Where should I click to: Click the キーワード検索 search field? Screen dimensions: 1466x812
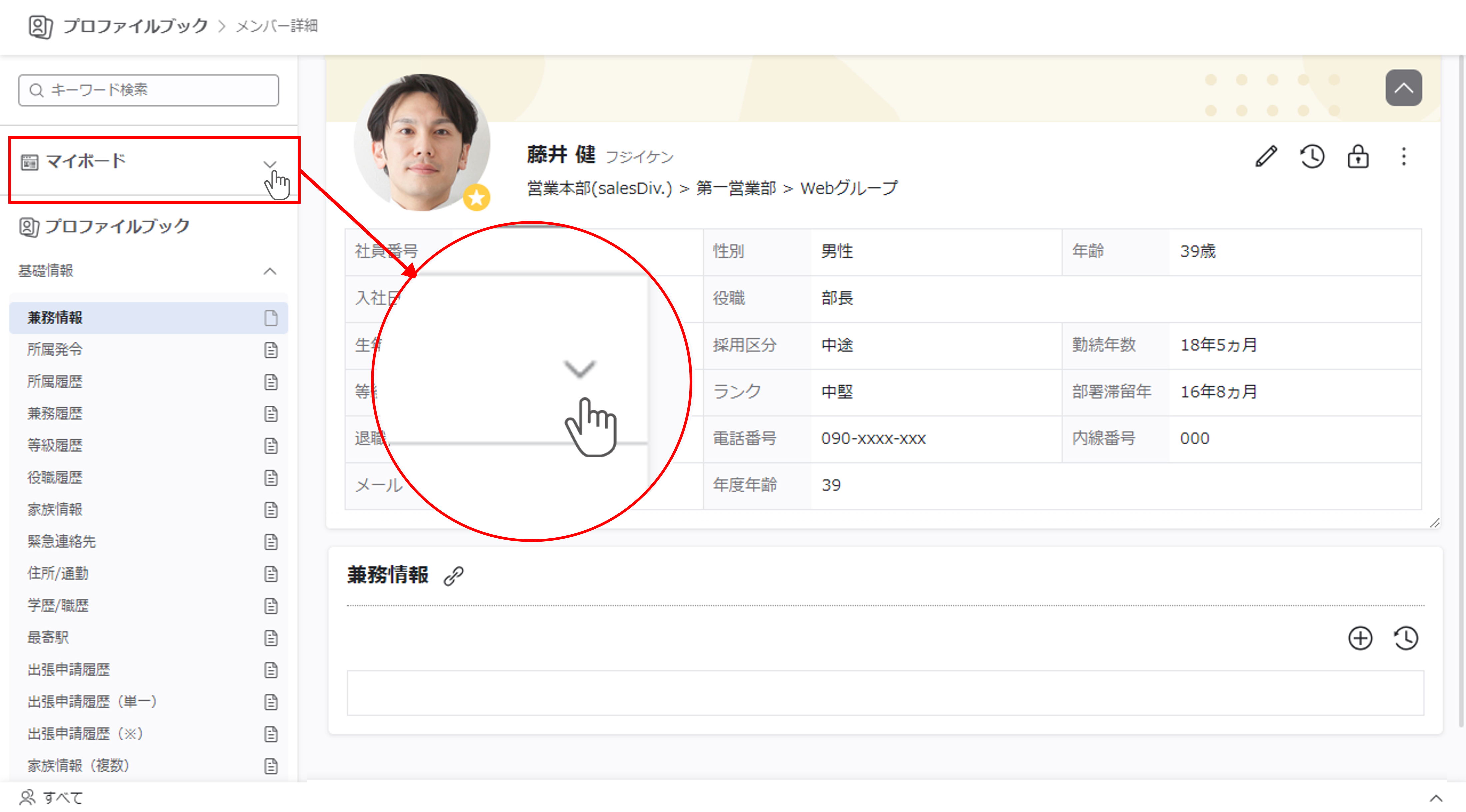149,90
